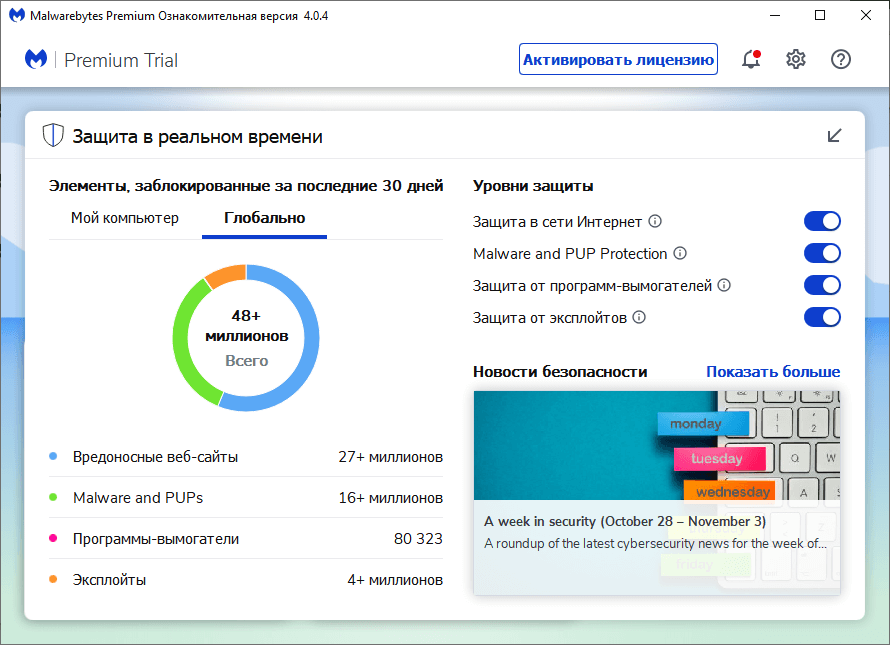Image resolution: width=890 pixels, height=645 pixels.
Task: Open 'A week in security' article title
Action: (x=625, y=521)
